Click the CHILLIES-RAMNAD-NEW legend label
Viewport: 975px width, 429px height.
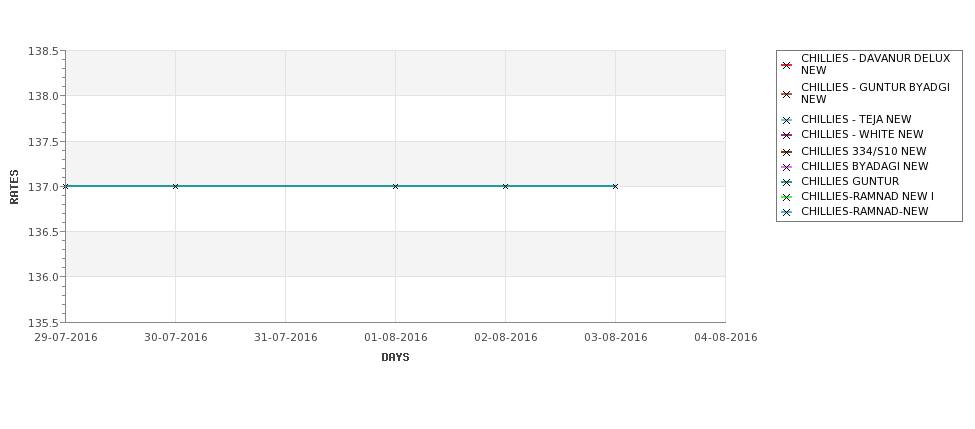point(865,211)
